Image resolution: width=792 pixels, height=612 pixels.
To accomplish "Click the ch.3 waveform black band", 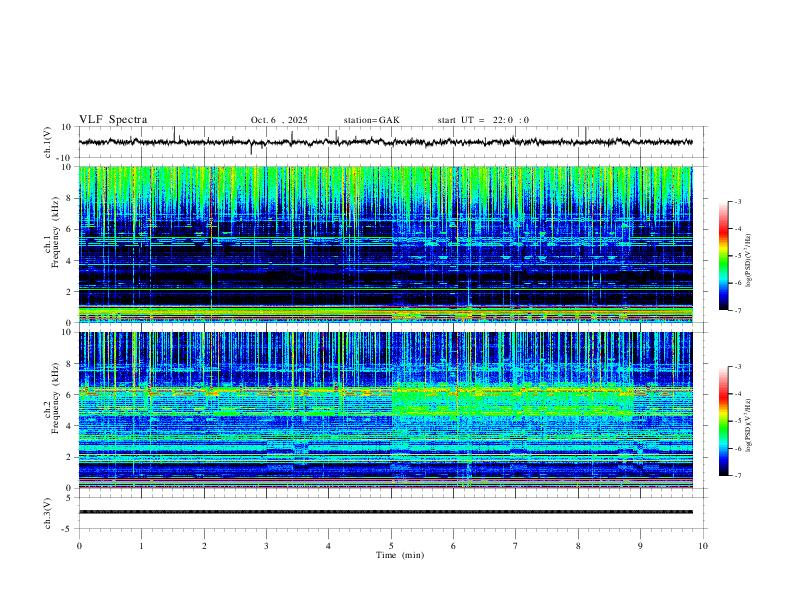I will (x=386, y=512).
